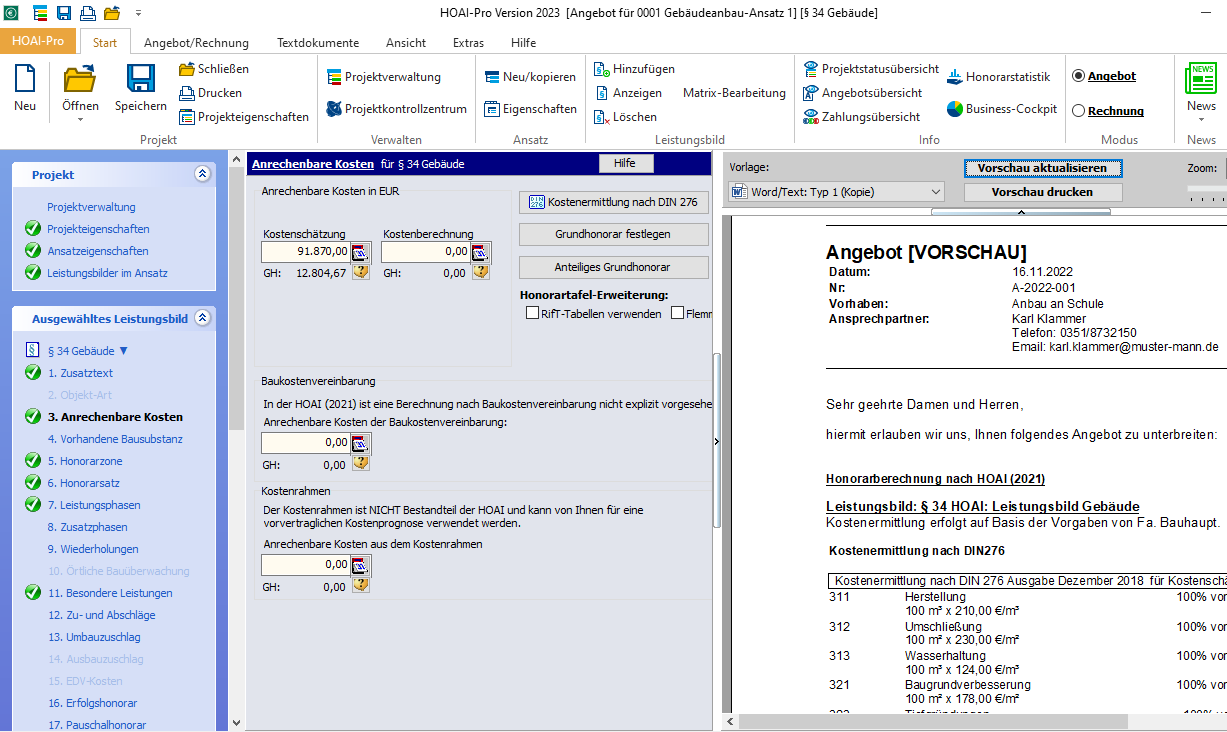Open the Business-Cockpit pie chart icon
Viewport: 1227px width, 732px height.
[954, 109]
